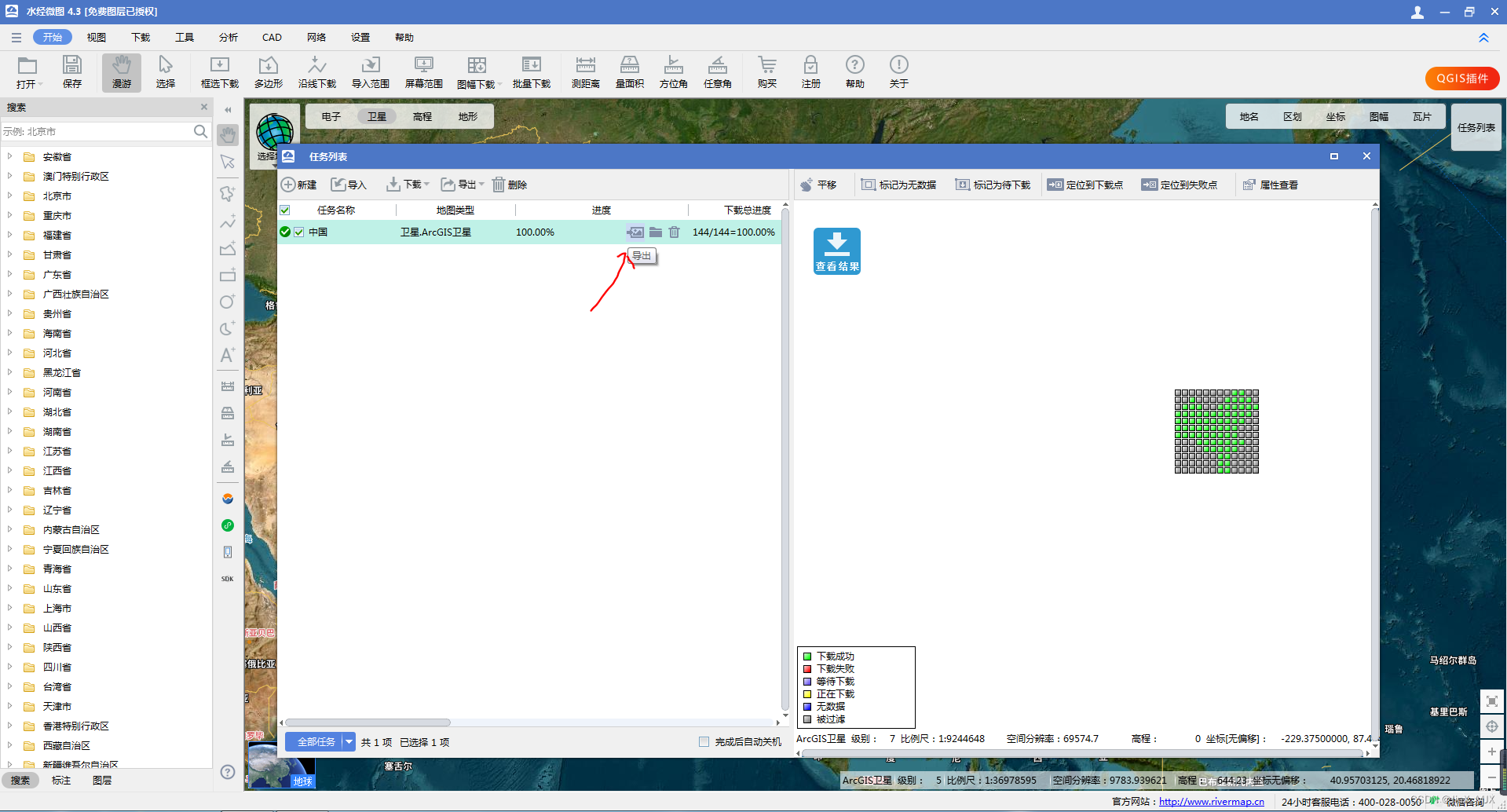
Task: Enable 完成后自动关机 checkbox
Action: 704,741
